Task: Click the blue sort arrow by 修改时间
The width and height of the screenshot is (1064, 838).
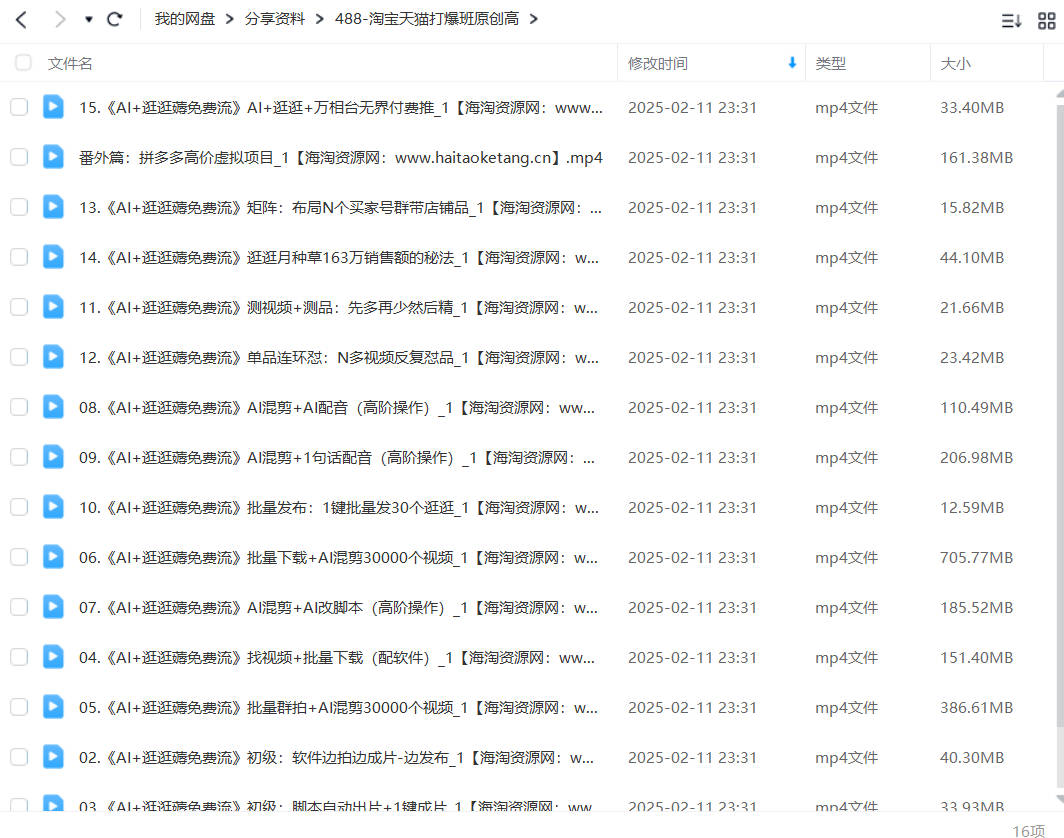Action: tap(792, 63)
